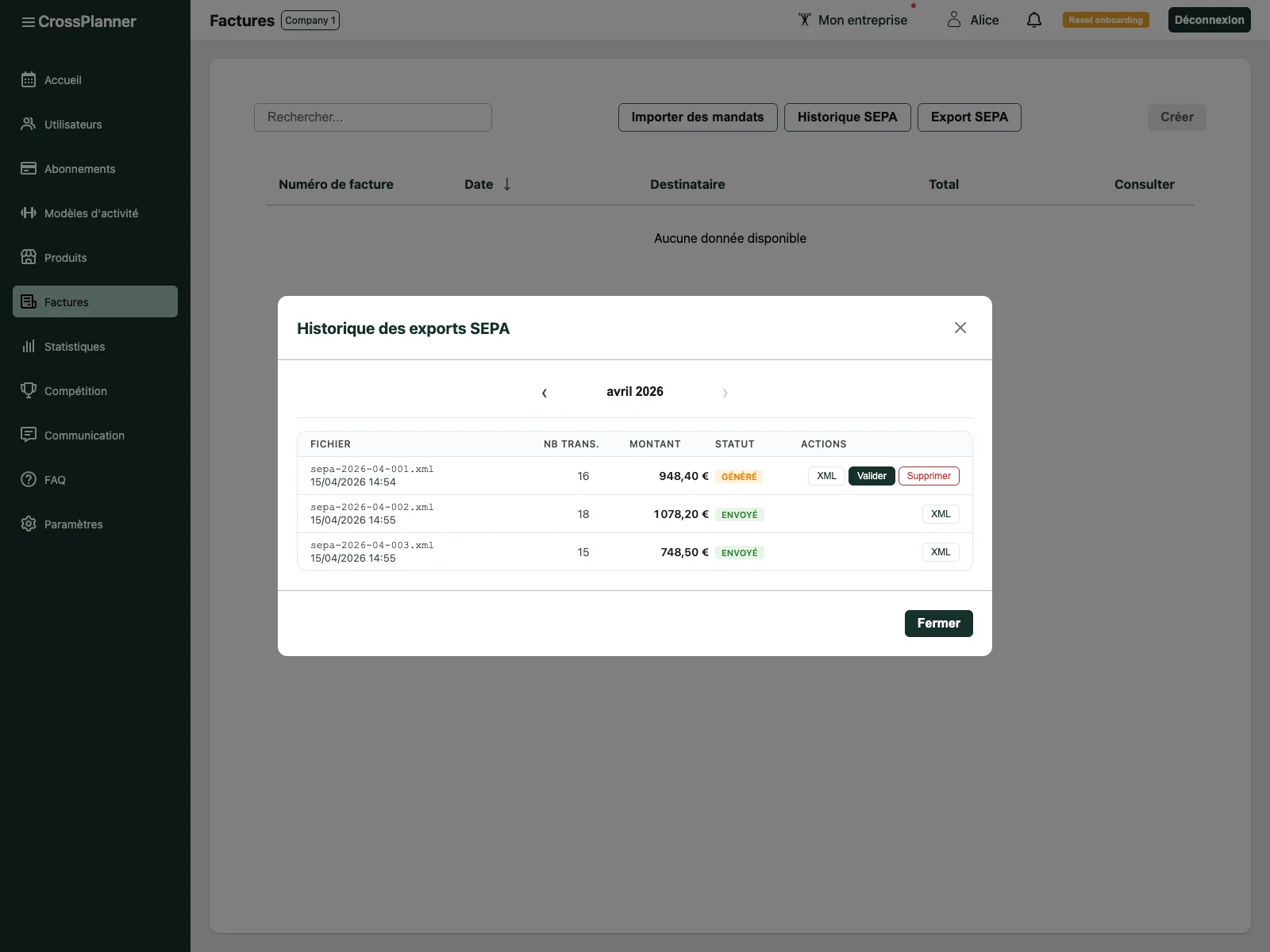Viewport: 1270px width, 952px height.
Task: Open Communication in the sidebar
Action: tap(84, 436)
